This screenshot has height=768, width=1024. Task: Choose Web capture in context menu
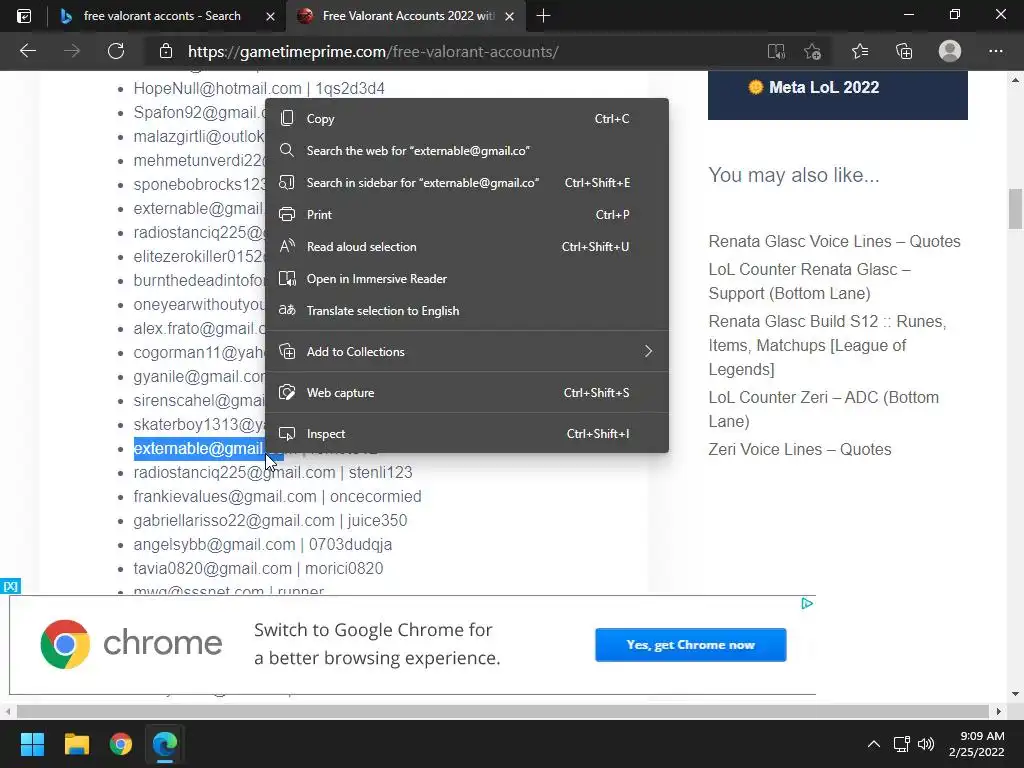[x=467, y=392]
